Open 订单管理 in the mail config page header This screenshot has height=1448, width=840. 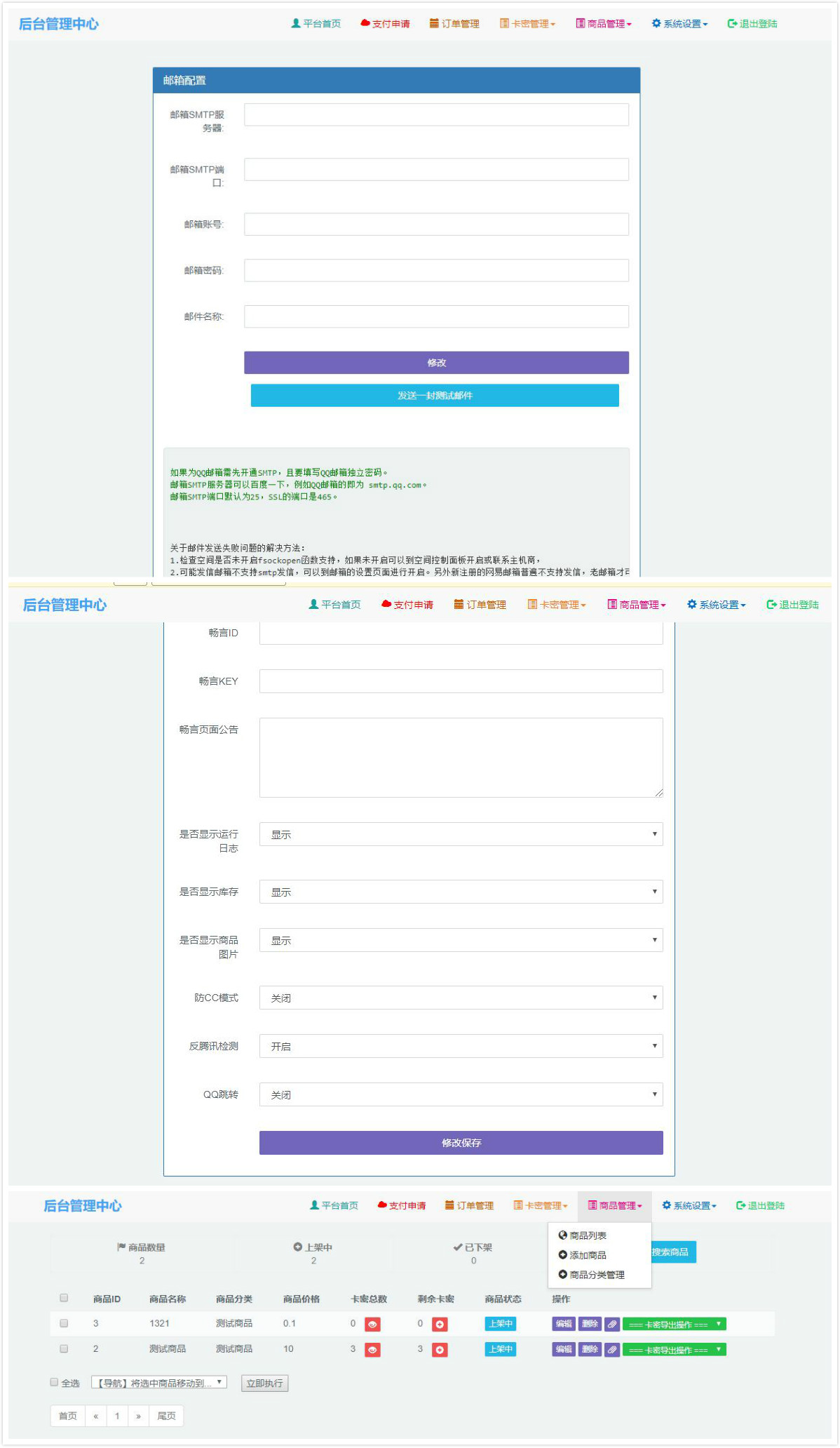click(x=454, y=24)
